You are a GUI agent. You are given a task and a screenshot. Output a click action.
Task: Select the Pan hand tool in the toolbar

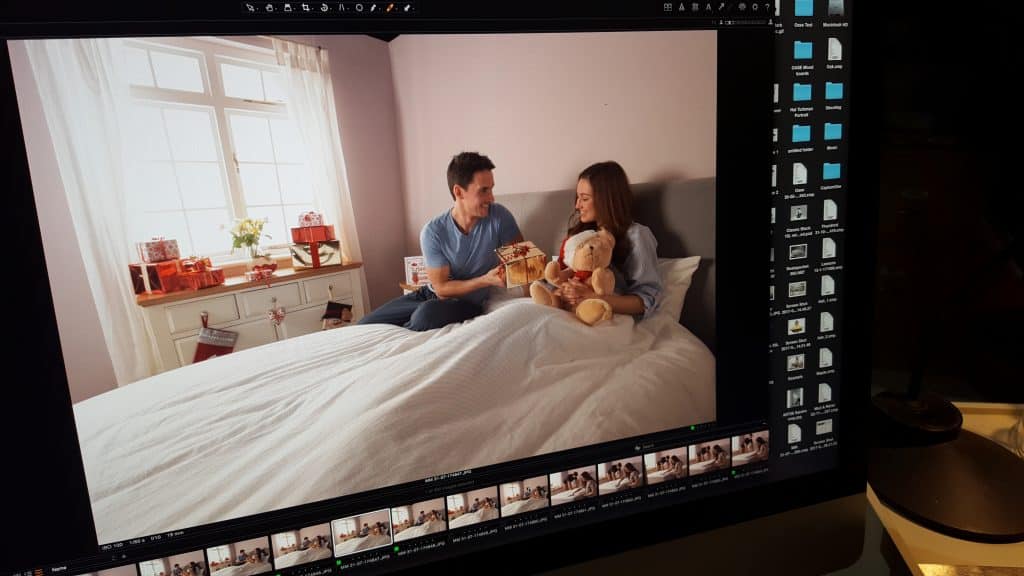coord(270,8)
